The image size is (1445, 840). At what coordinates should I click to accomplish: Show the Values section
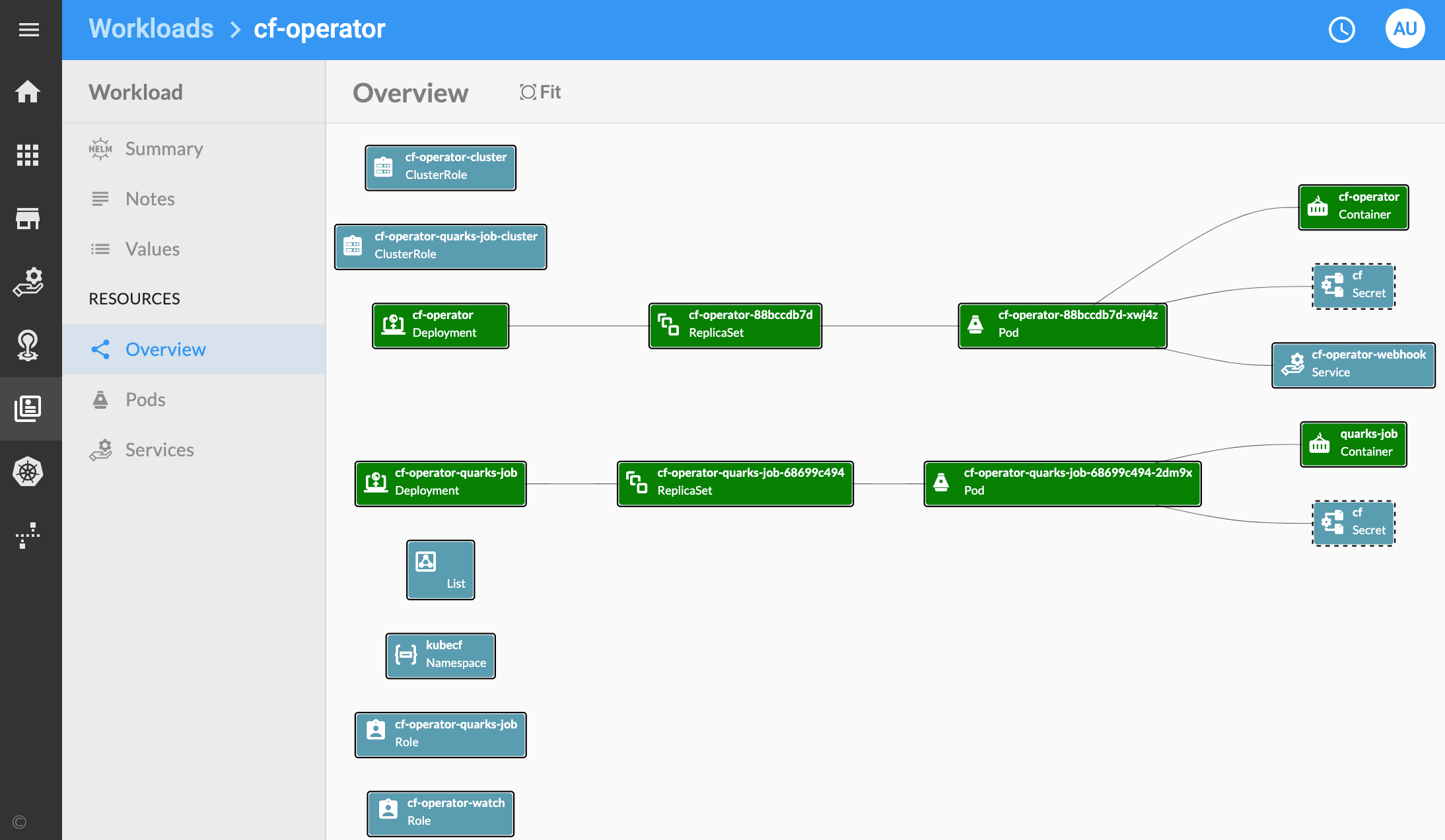(x=153, y=250)
